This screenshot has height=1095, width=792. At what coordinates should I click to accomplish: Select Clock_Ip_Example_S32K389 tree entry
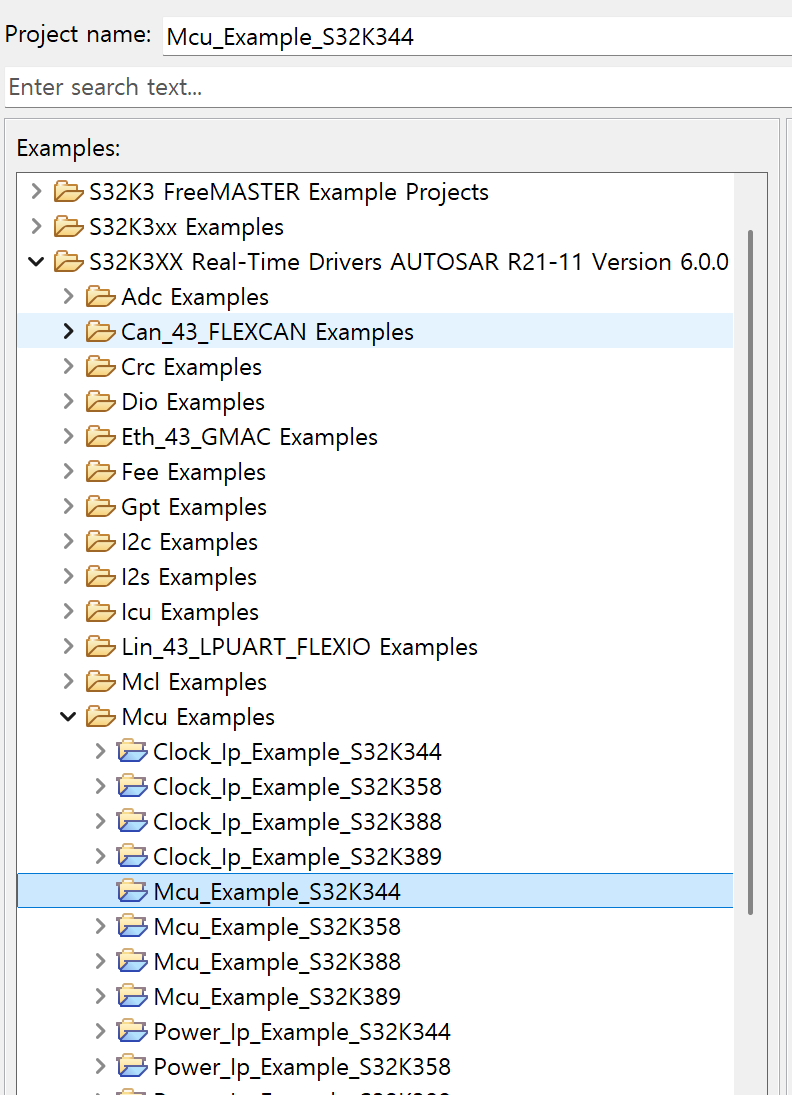(x=298, y=857)
